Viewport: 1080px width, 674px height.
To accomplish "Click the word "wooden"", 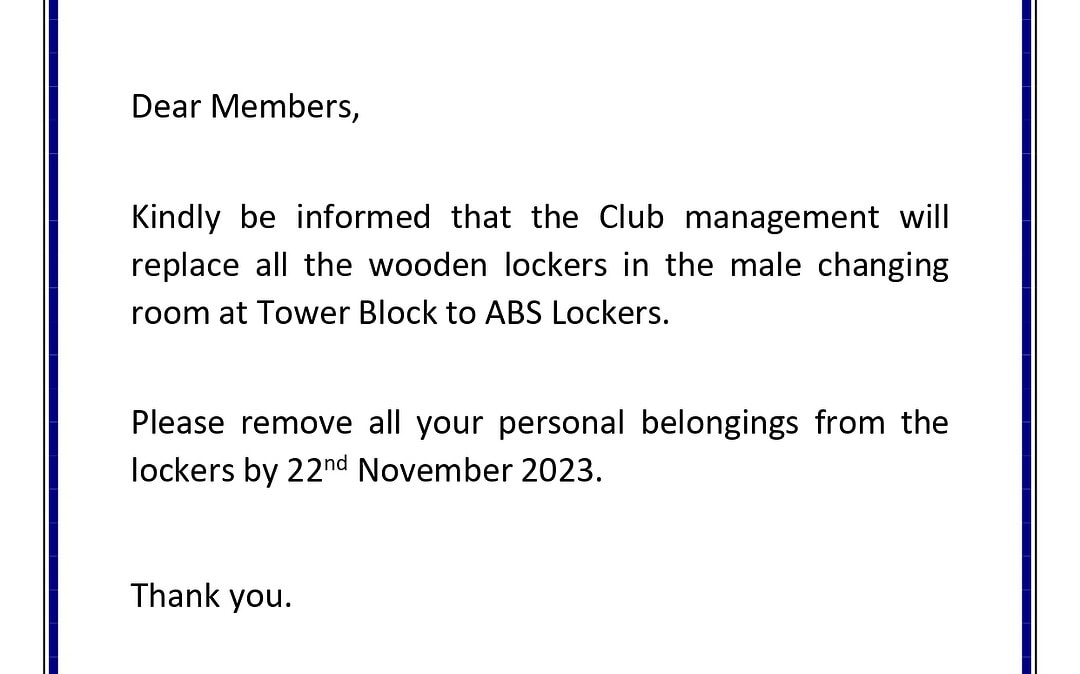I will tap(429, 265).
